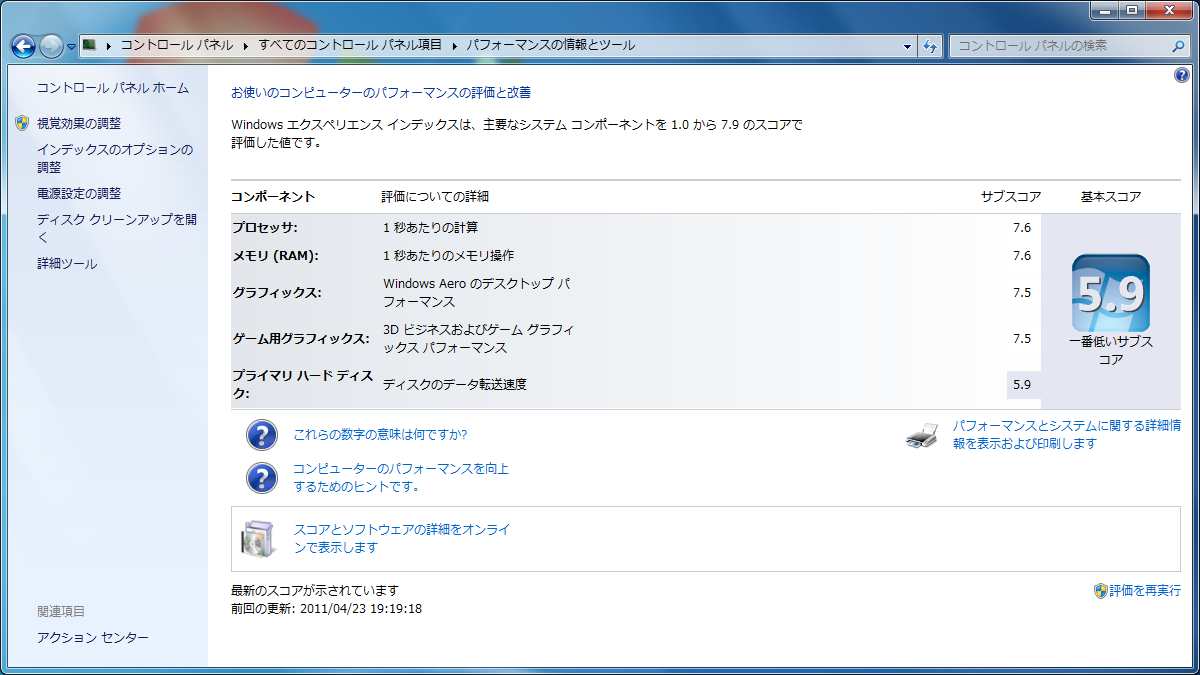Click the magnifier search icon
The width and height of the screenshot is (1200, 675).
(x=1178, y=46)
